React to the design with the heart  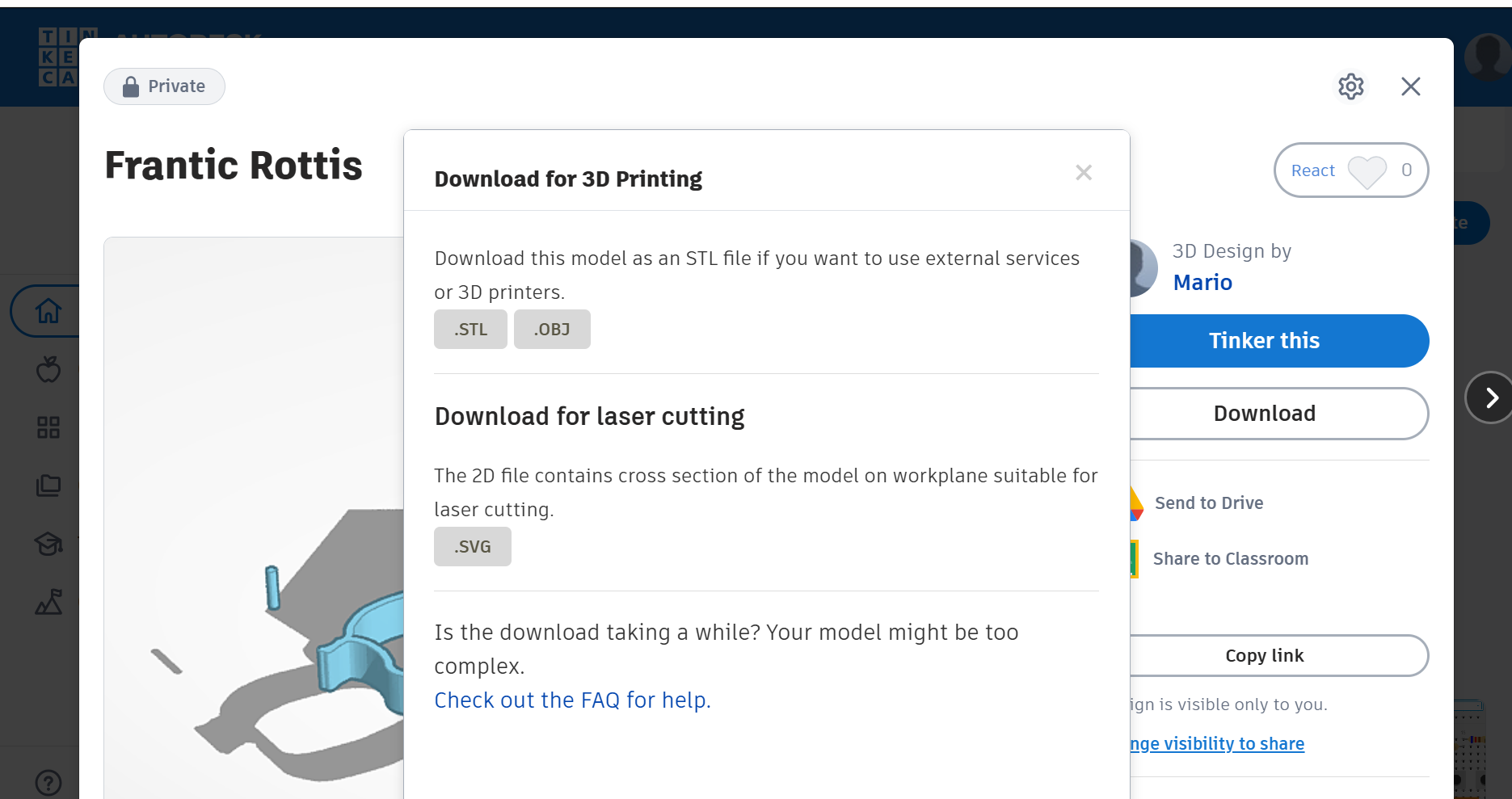pos(1351,170)
